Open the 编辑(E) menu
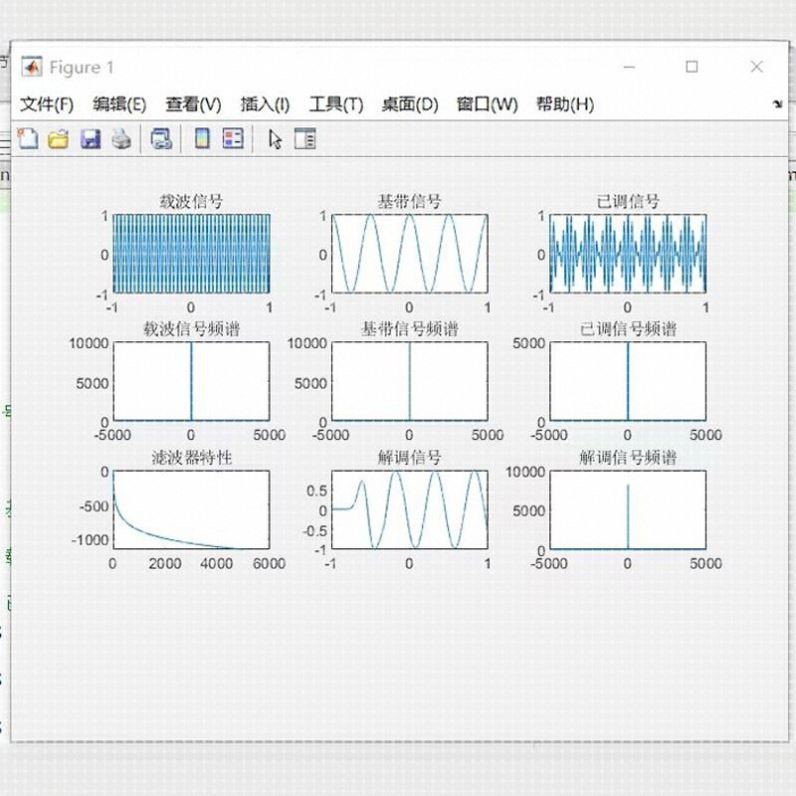This screenshot has width=796, height=796. (x=120, y=105)
